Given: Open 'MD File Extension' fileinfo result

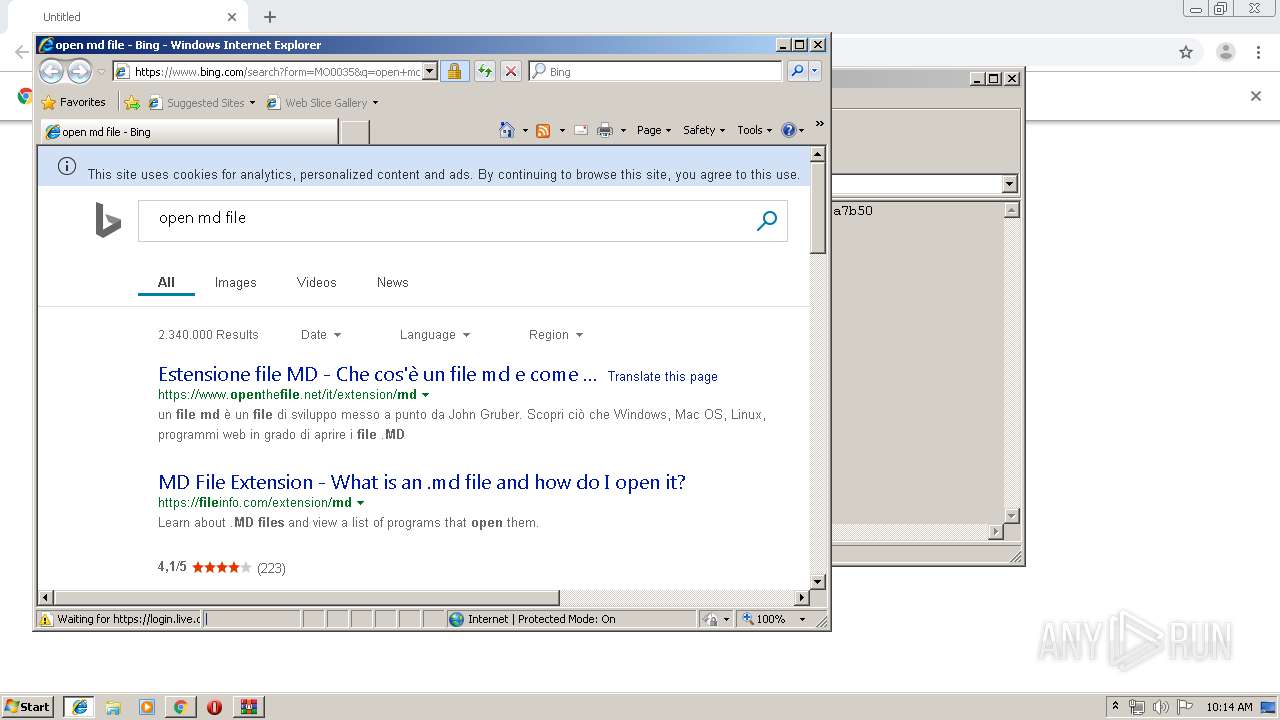Looking at the screenshot, I should click(422, 482).
